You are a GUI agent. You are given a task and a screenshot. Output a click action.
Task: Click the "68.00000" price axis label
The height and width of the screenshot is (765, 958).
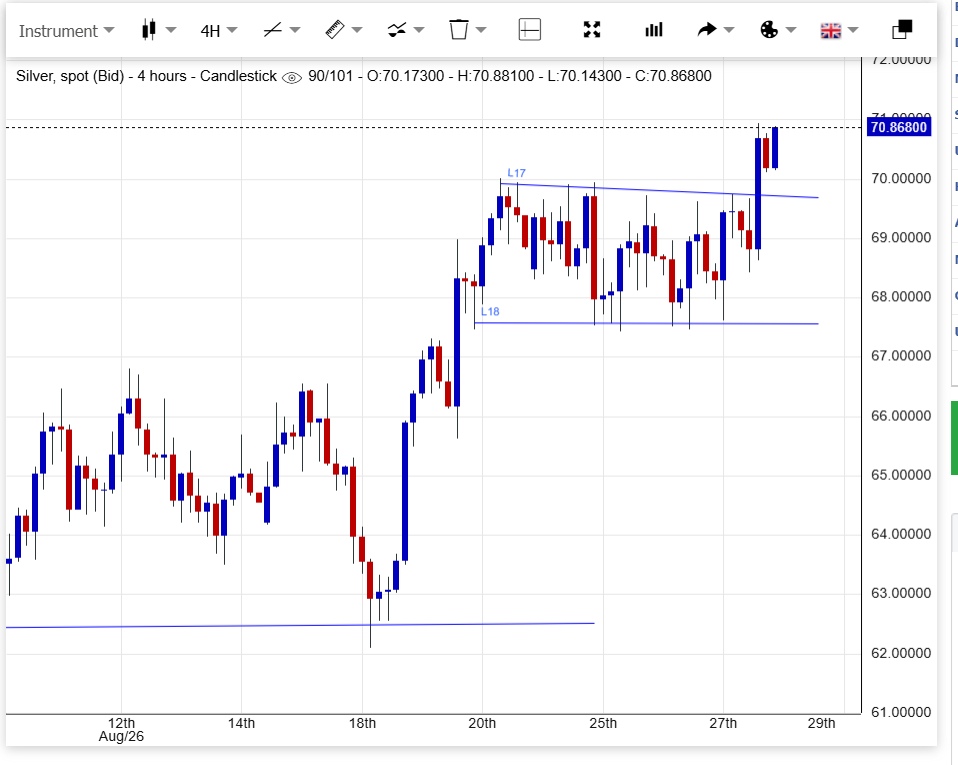(x=901, y=297)
